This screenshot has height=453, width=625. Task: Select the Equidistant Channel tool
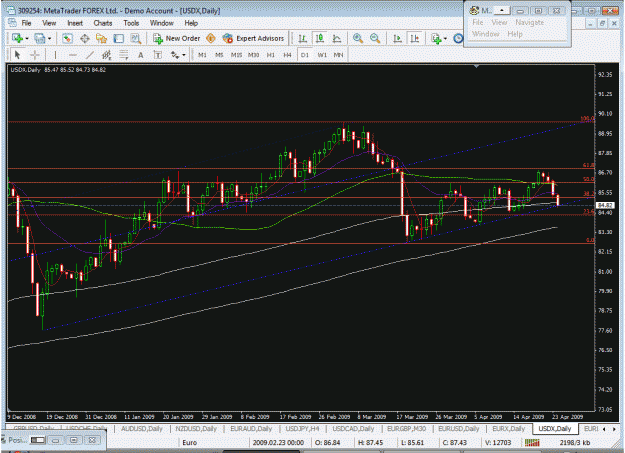pyautogui.click(x=106, y=55)
